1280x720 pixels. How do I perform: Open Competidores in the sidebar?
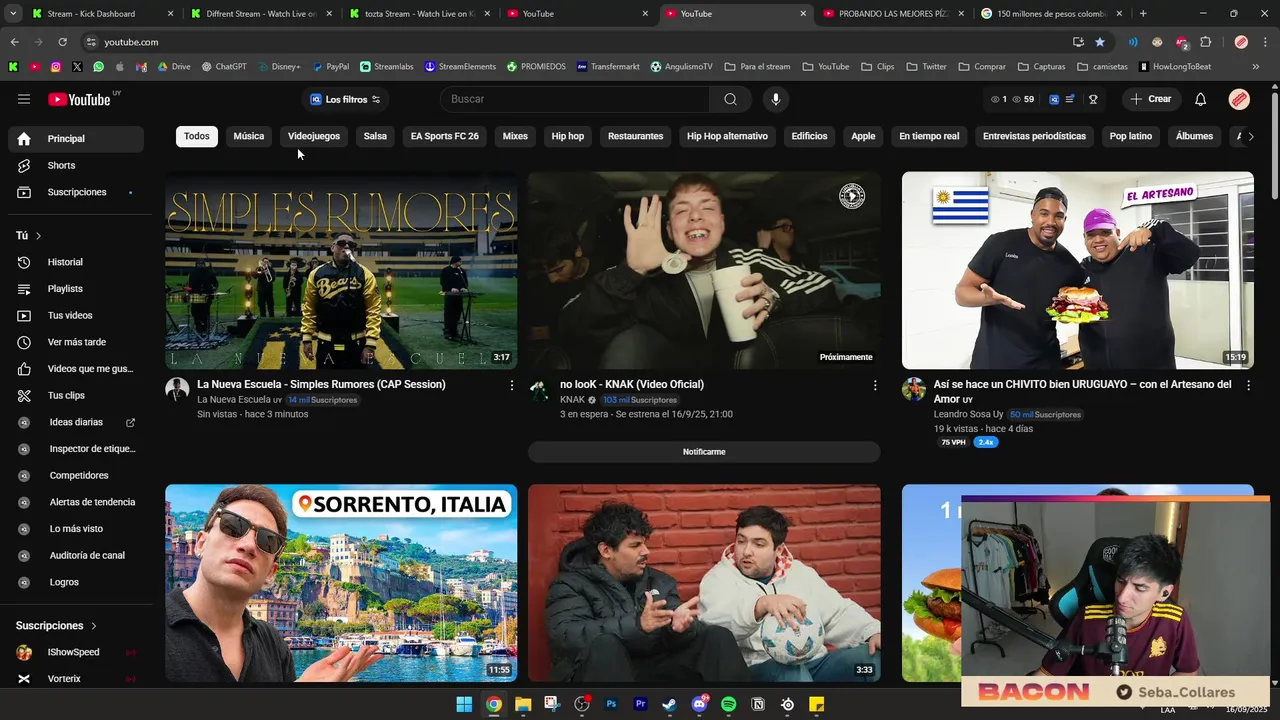point(76,475)
